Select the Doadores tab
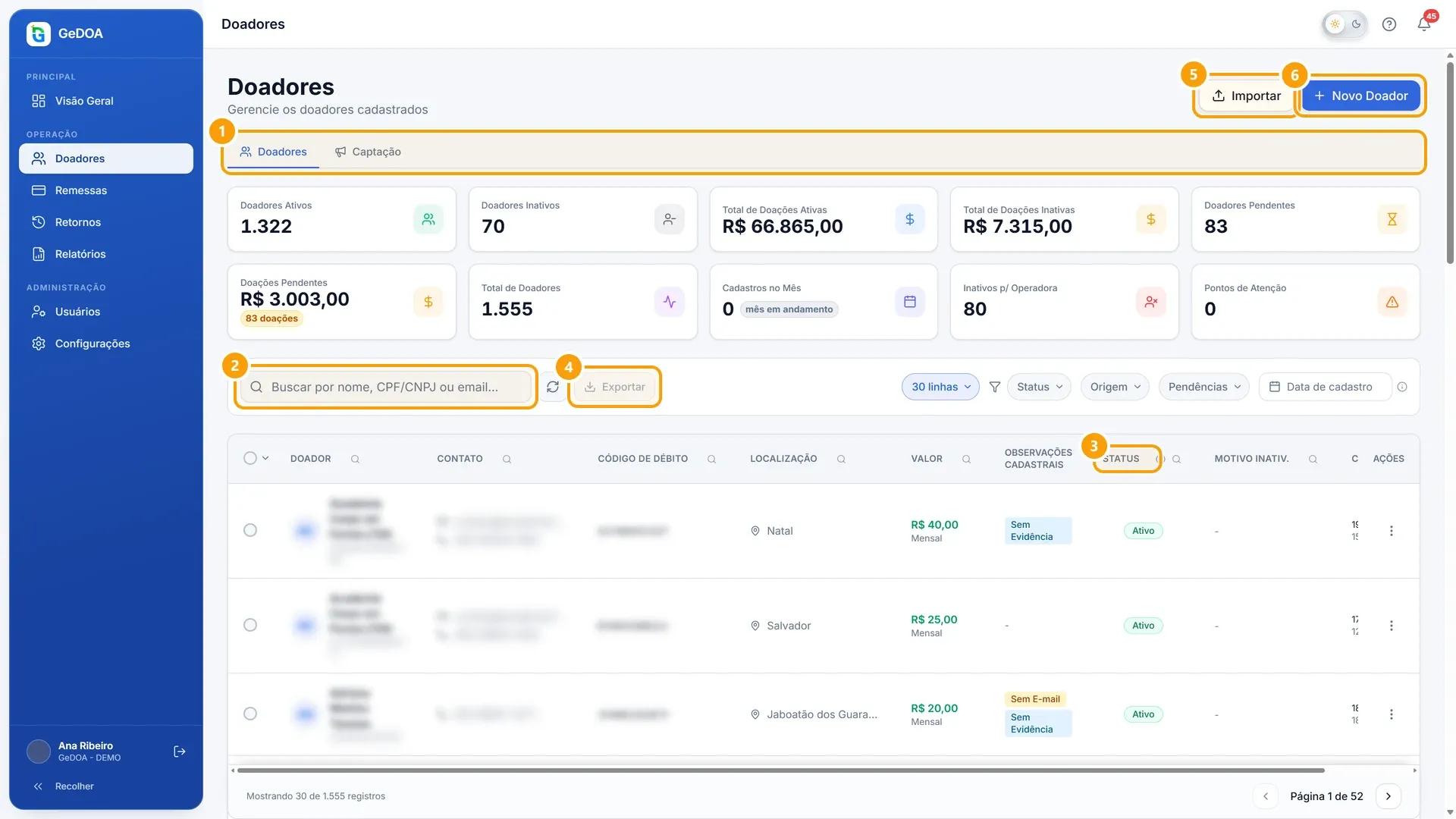The height and width of the screenshot is (819, 1456). (x=273, y=152)
